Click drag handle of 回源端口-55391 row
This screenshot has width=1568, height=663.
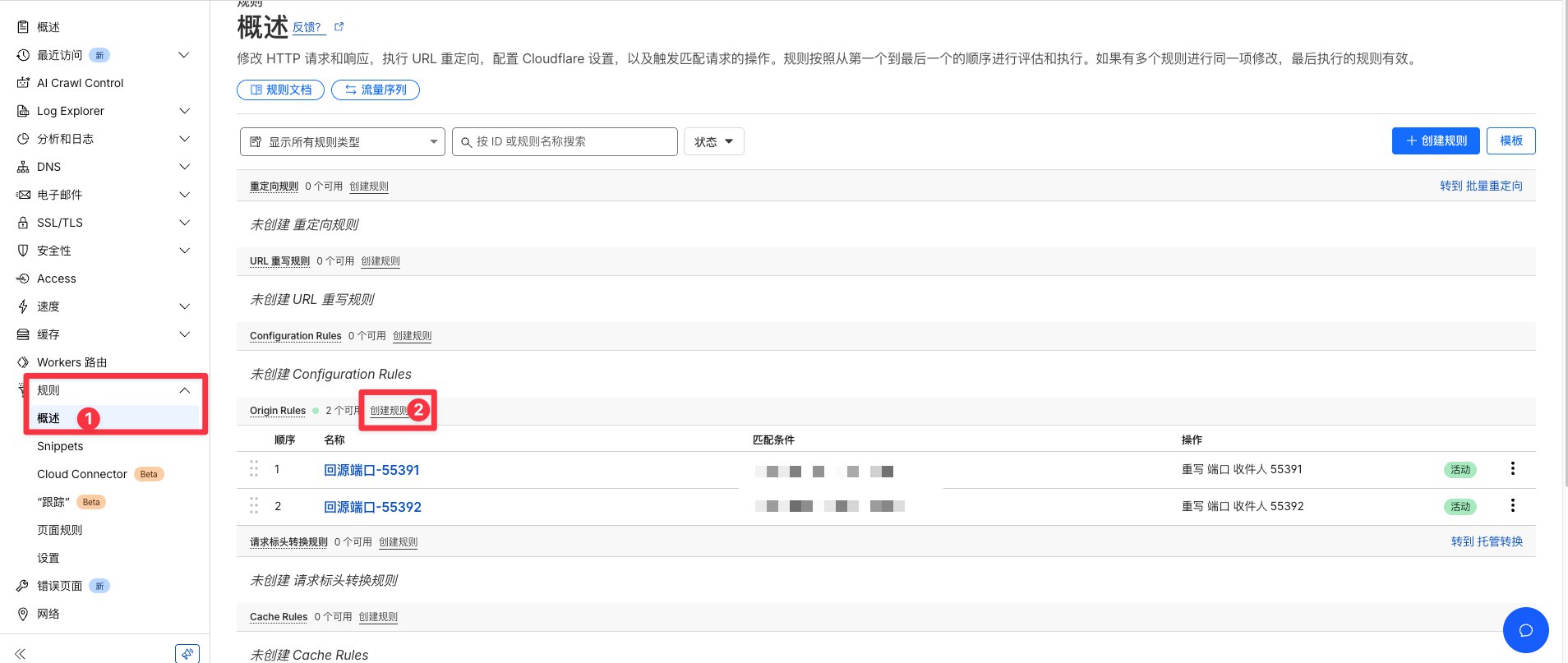tap(254, 468)
